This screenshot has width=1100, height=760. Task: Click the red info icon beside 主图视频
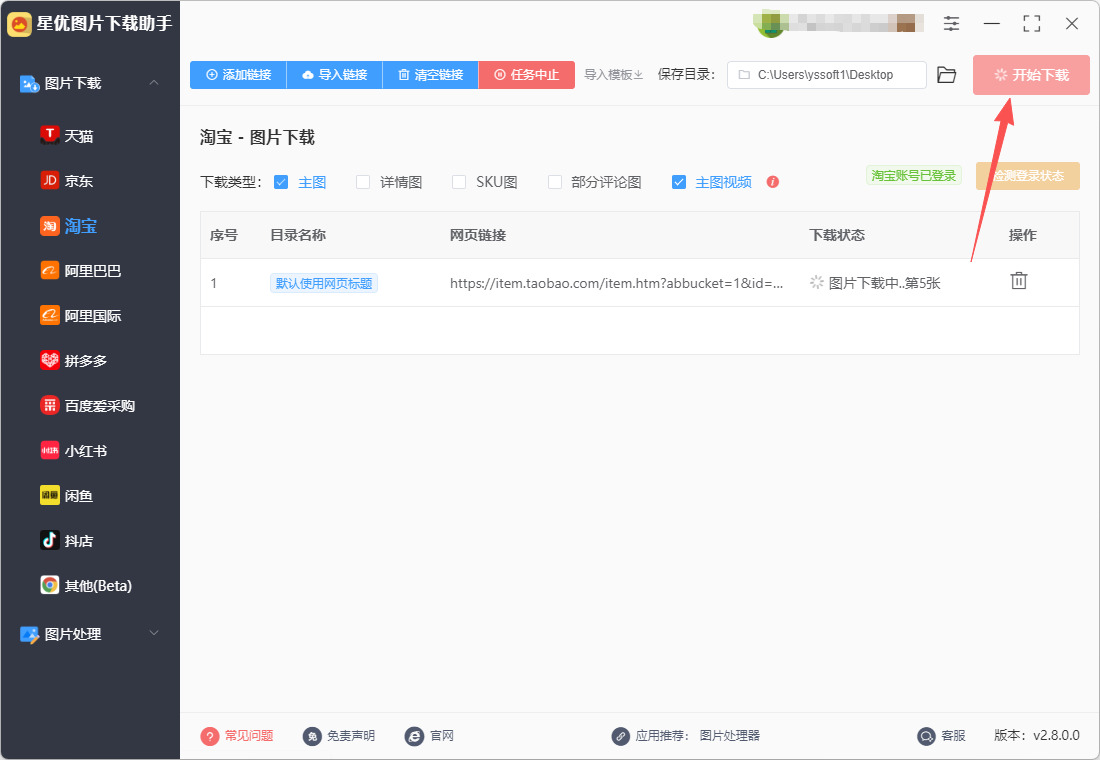[x=772, y=182]
